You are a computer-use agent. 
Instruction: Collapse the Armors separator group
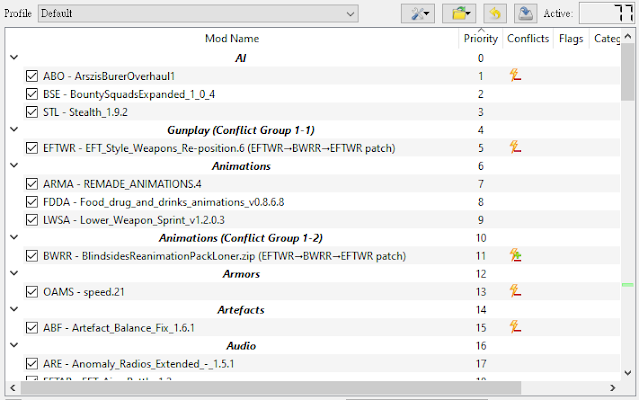click(x=14, y=273)
